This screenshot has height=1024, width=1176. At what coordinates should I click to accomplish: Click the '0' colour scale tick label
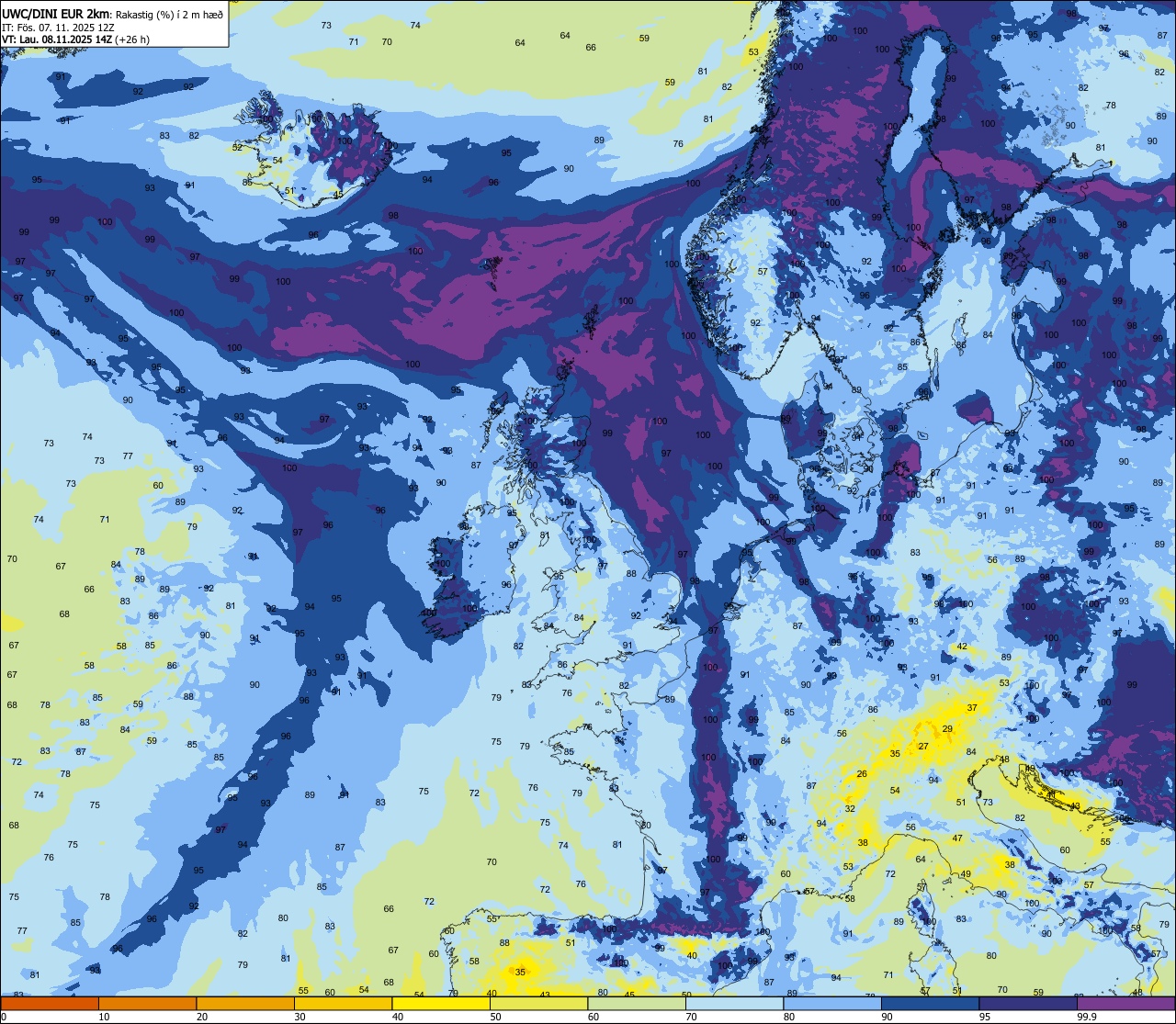(4, 1017)
